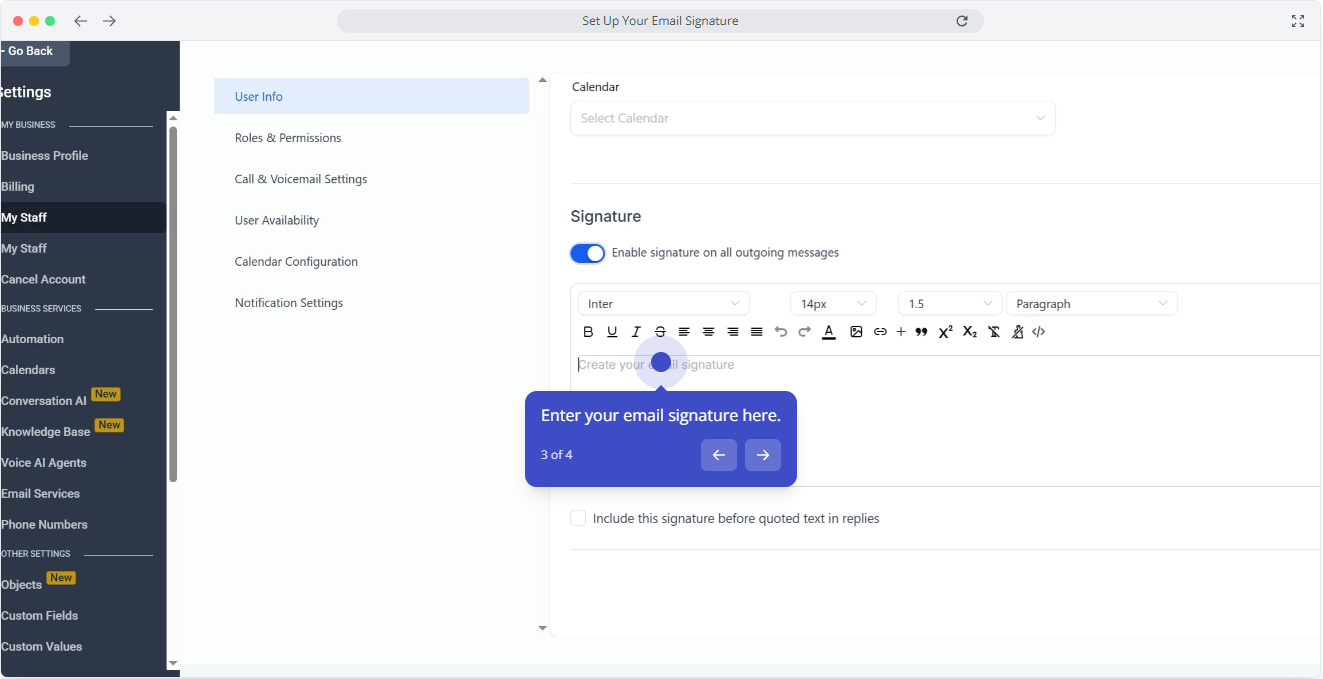Image resolution: width=1323 pixels, height=679 pixels.
Task: Navigate forward with browser forward arrow
Action: pos(110,21)
